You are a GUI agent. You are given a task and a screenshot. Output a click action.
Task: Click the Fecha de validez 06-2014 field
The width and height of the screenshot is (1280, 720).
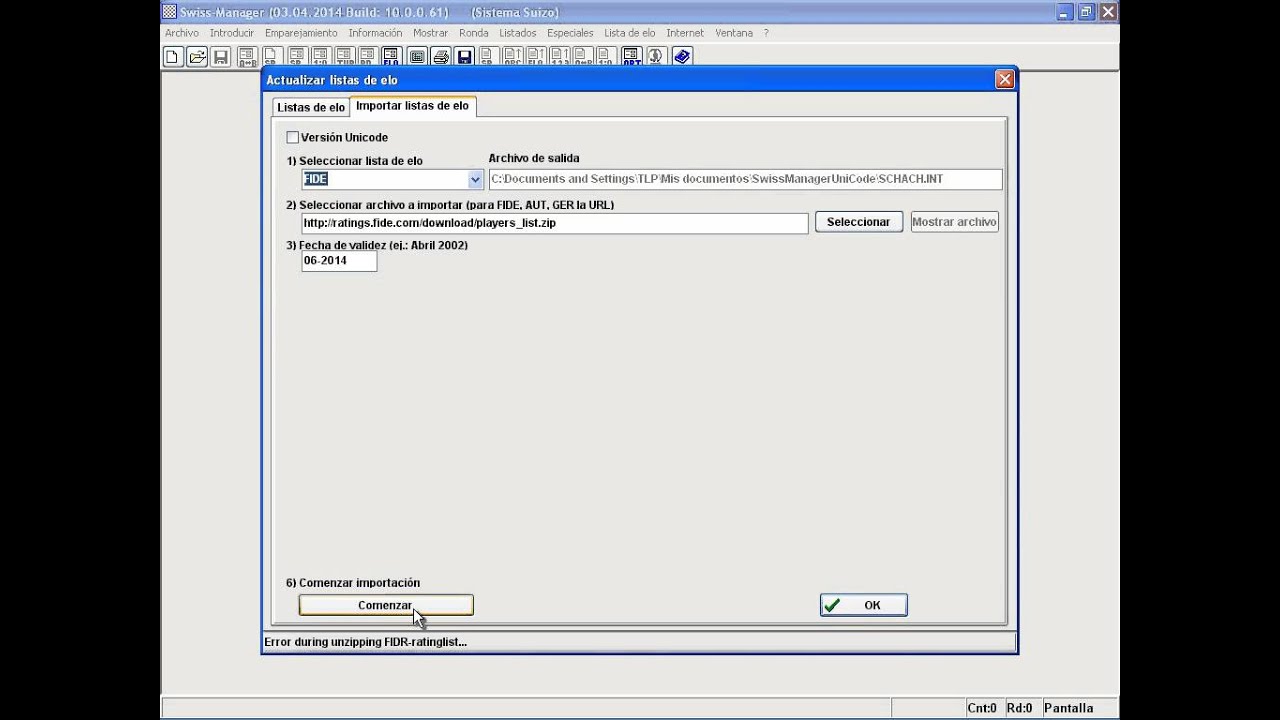[339, 261]
